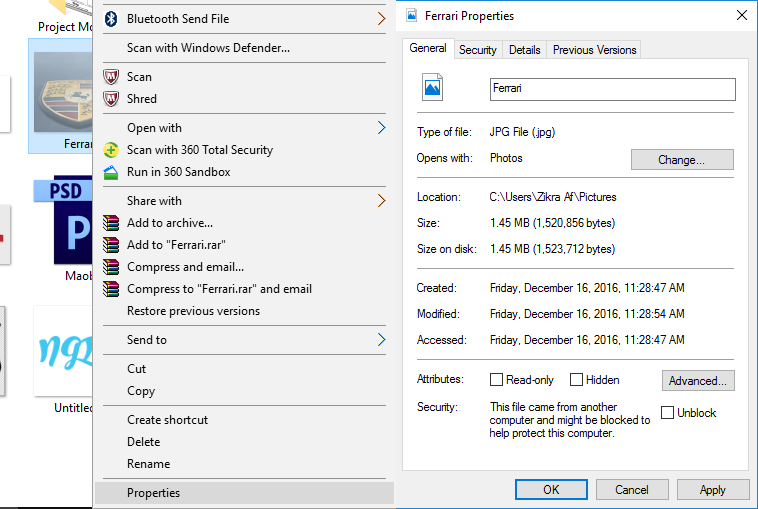Open the Advanced... attributes button

(x=698, y=380)
